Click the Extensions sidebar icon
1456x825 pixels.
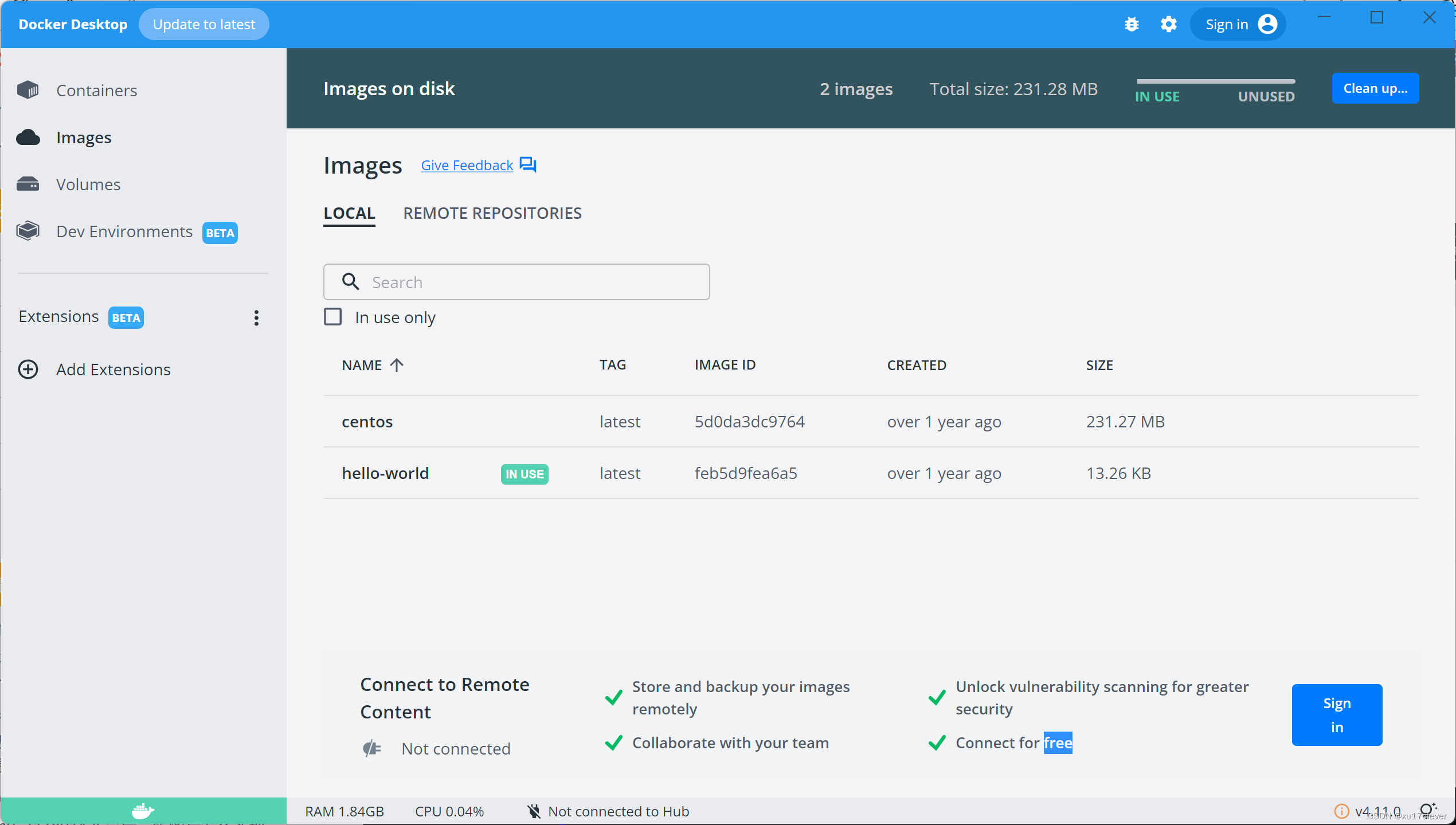point(57,316)
